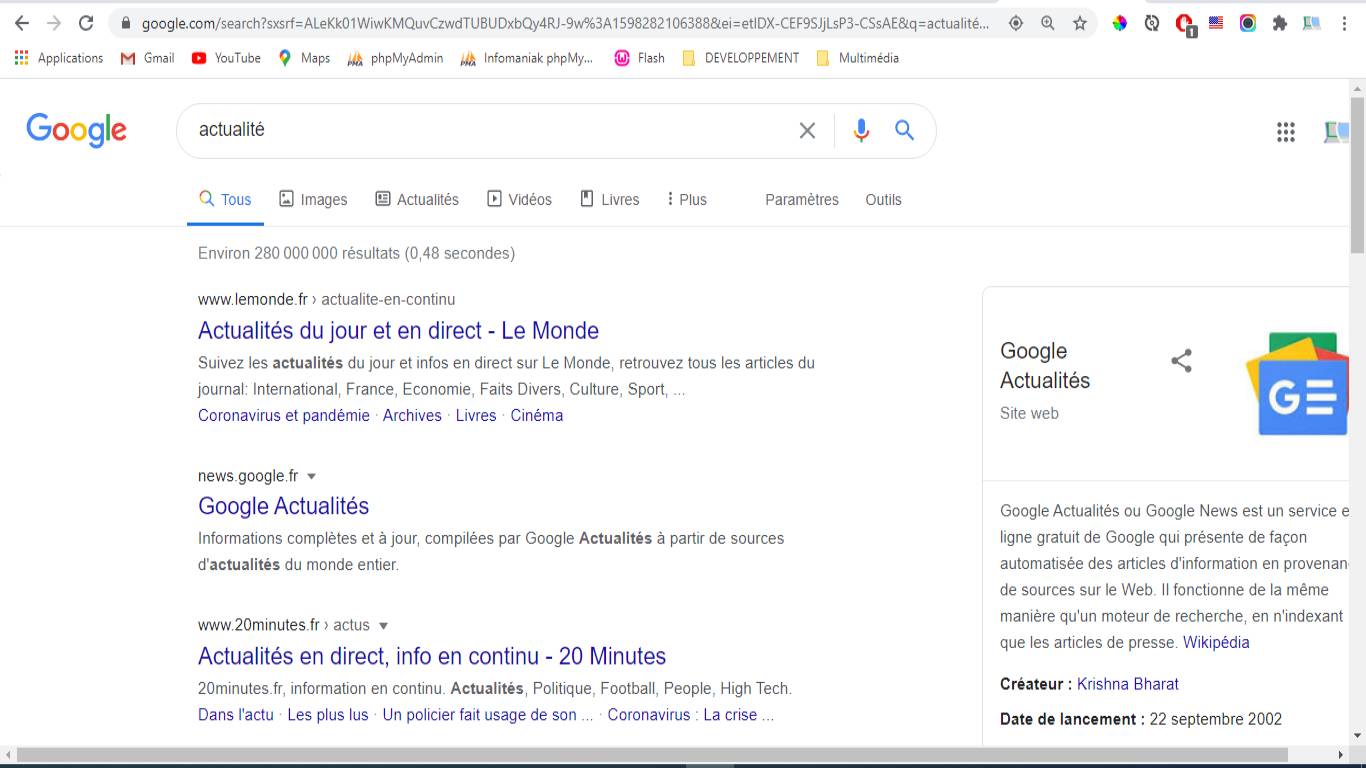
Task: Click the Google account picture
Action: (x=1336, y=131)
